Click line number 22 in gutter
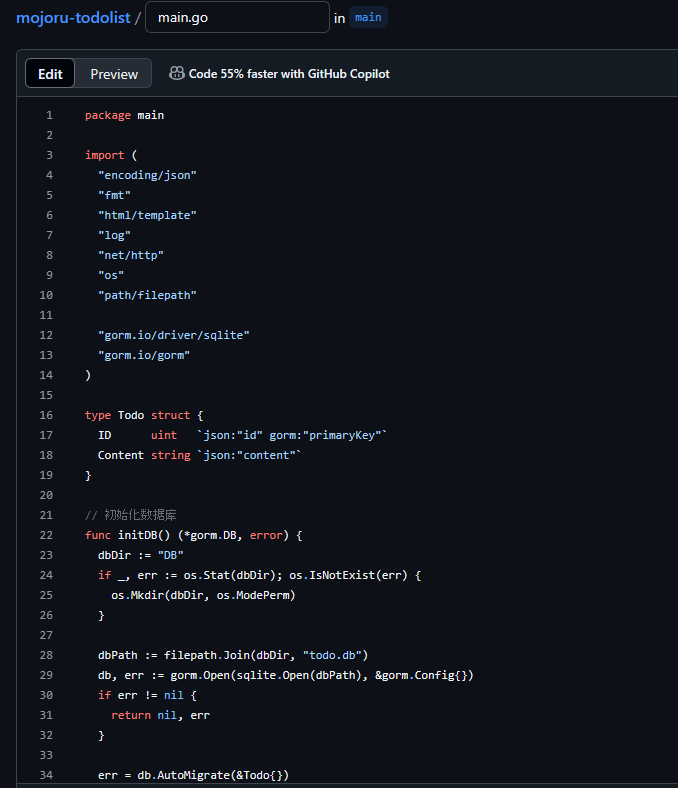Viewport: 678px width, 788px height. tap(46, 535)
